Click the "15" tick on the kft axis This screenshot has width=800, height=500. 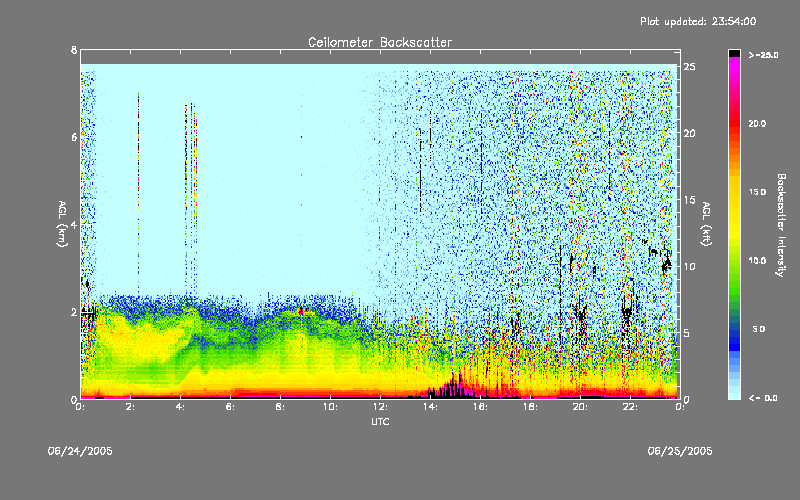point(689,199)
